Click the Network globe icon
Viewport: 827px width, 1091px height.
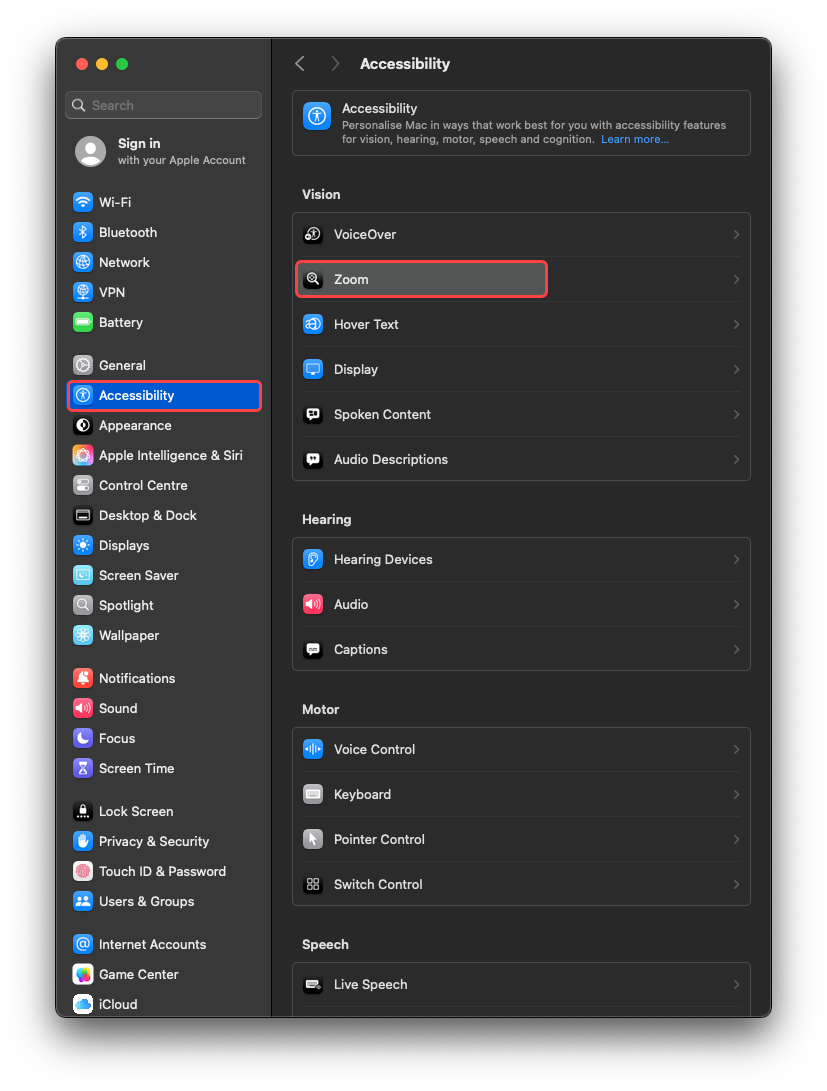83,262
